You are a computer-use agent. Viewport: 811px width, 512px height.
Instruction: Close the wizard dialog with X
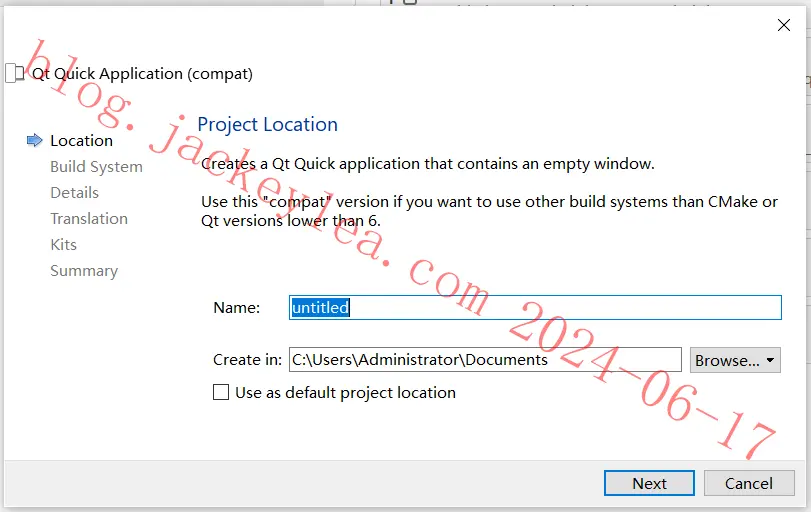(784, 25)
